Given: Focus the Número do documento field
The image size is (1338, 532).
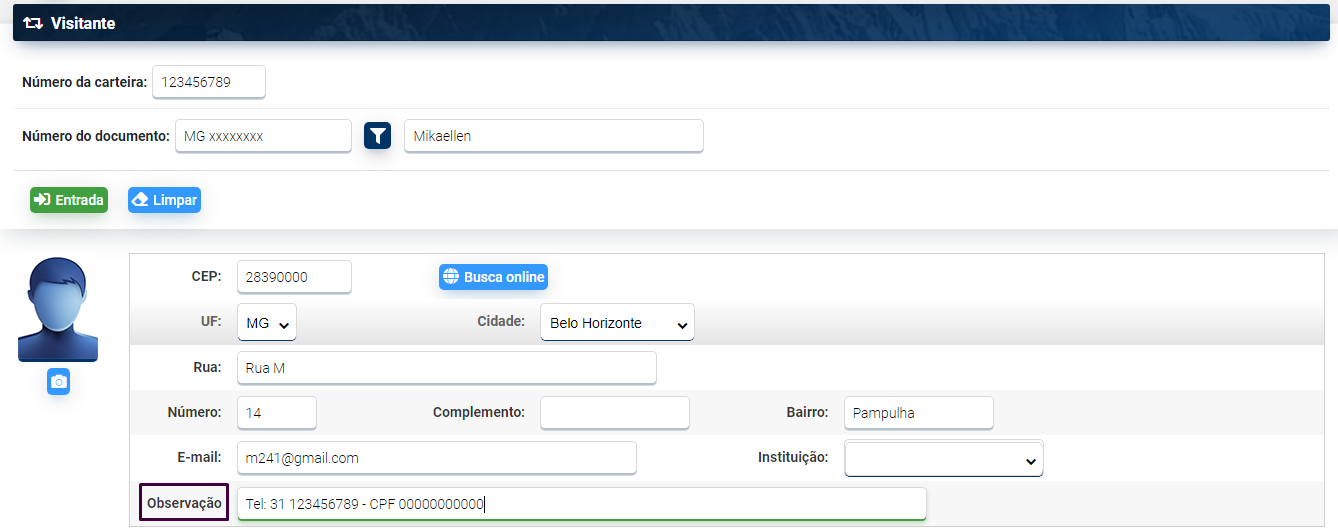Looking at the screenshot, I should (x=263, y=136).
